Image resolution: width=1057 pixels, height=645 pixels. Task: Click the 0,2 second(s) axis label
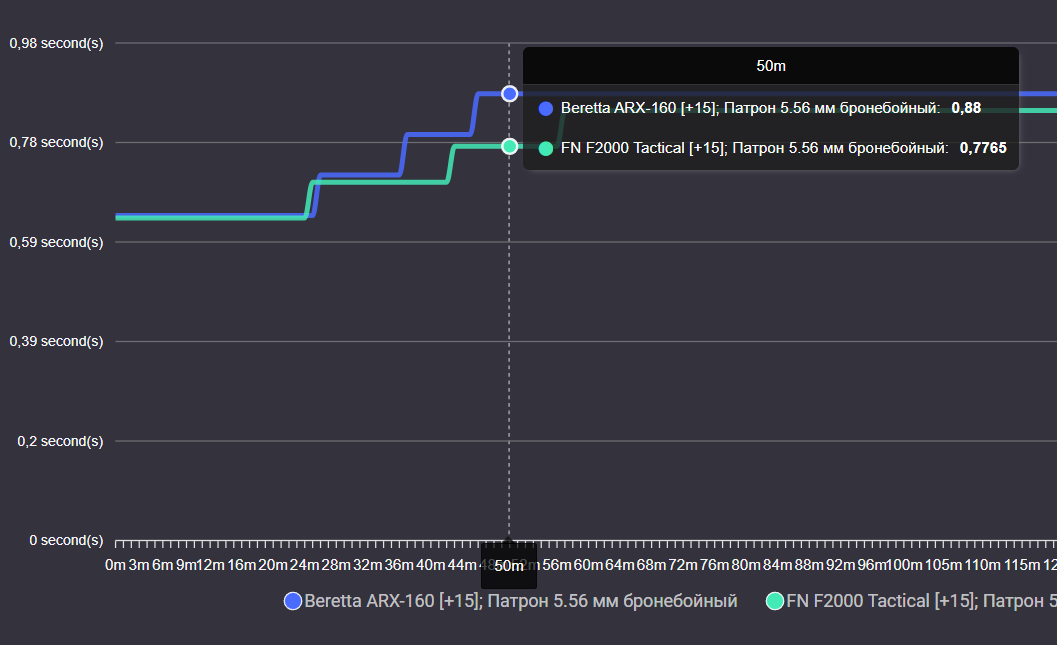click(61, 441)
